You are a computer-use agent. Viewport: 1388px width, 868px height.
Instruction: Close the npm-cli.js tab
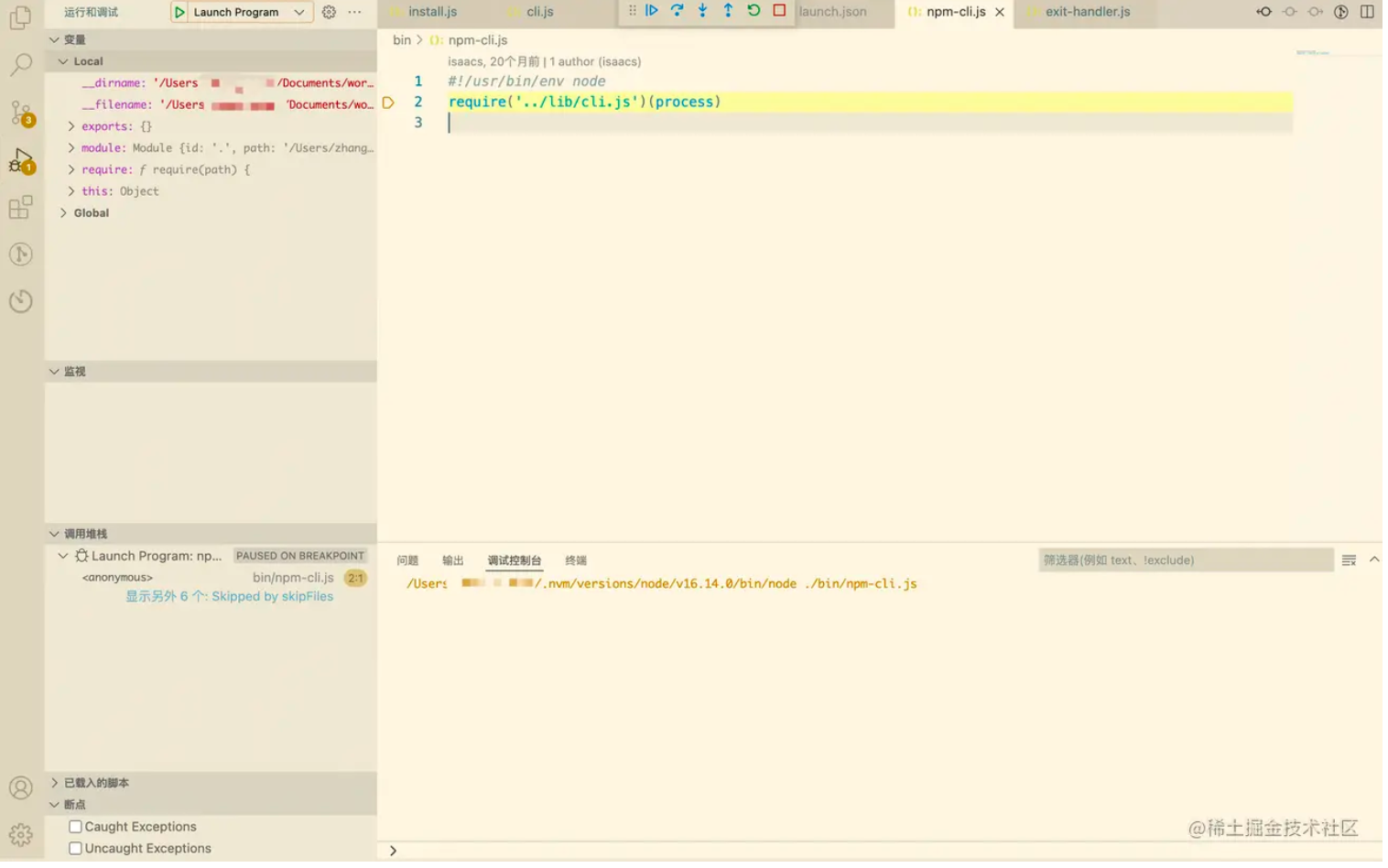click(x=1000, y=12)
